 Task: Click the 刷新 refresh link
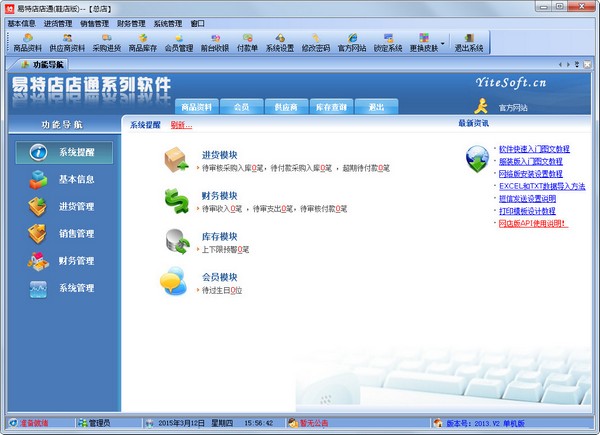coord(180,124)
